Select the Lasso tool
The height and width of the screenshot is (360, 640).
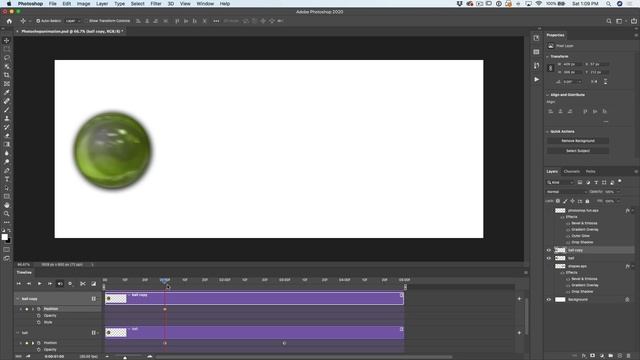coord(7,58)
